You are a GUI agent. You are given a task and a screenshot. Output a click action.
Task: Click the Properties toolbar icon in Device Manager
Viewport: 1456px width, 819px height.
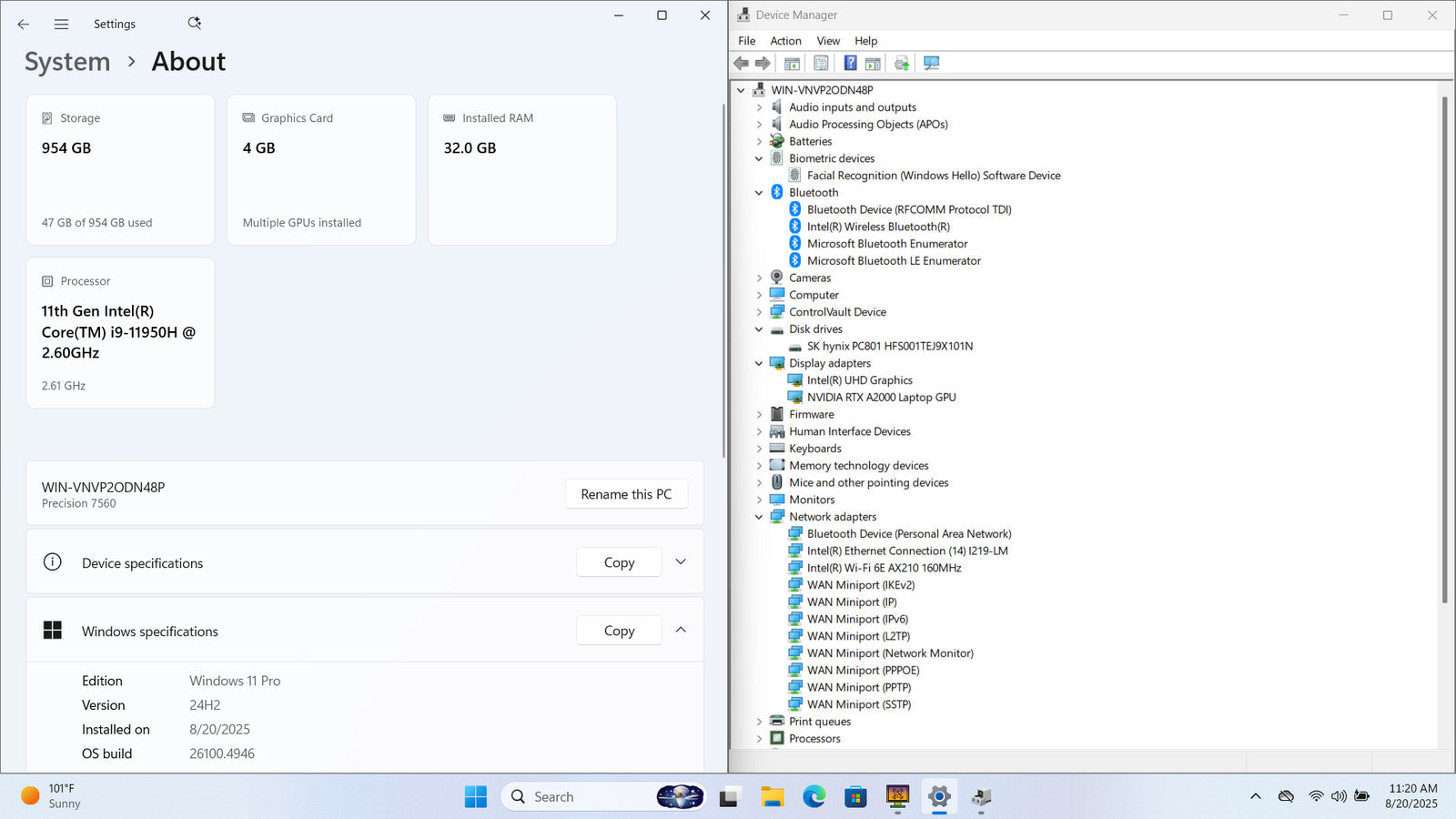[x=821, y=63]
